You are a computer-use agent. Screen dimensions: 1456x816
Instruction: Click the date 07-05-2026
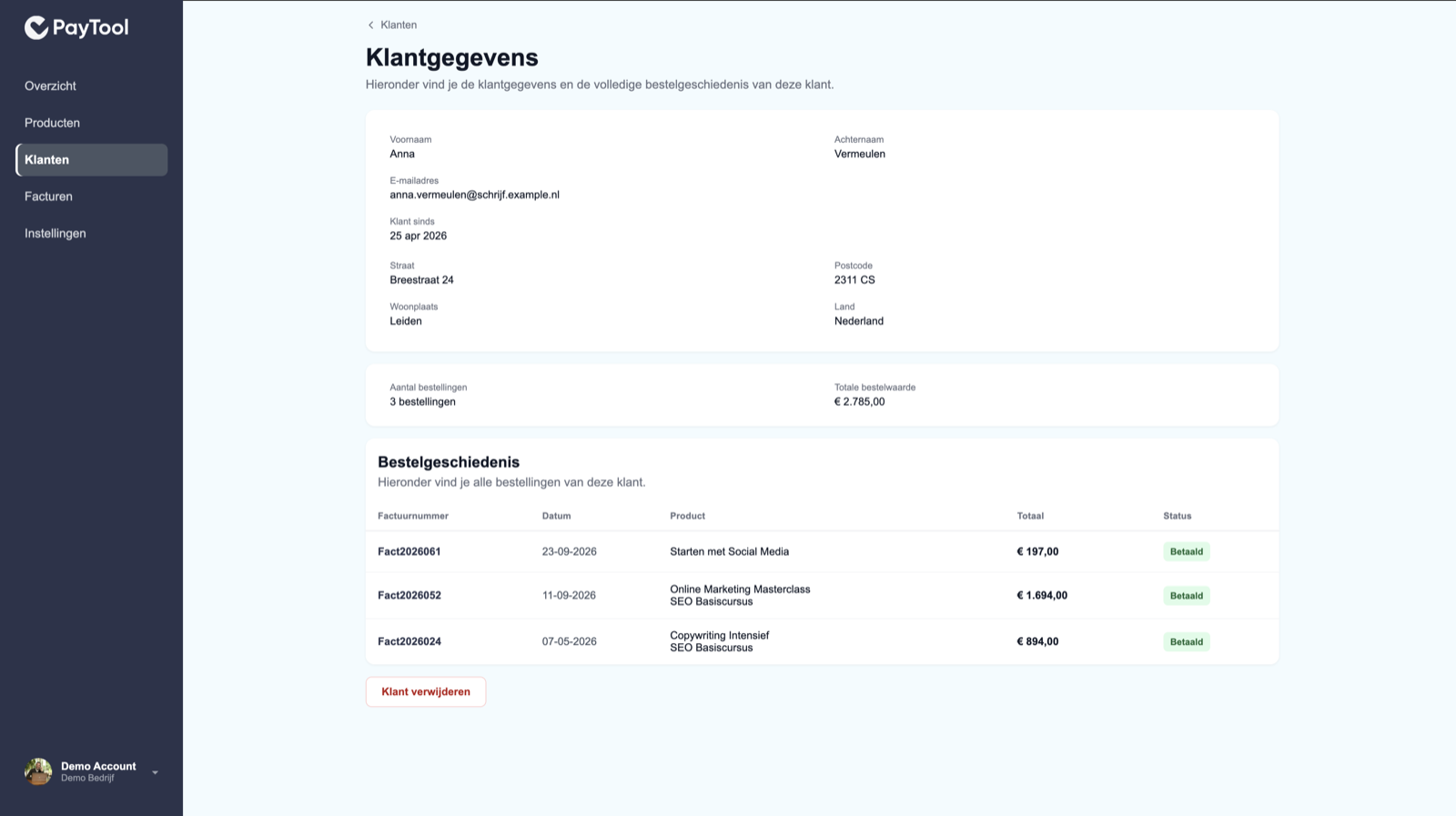coord(570,641)
